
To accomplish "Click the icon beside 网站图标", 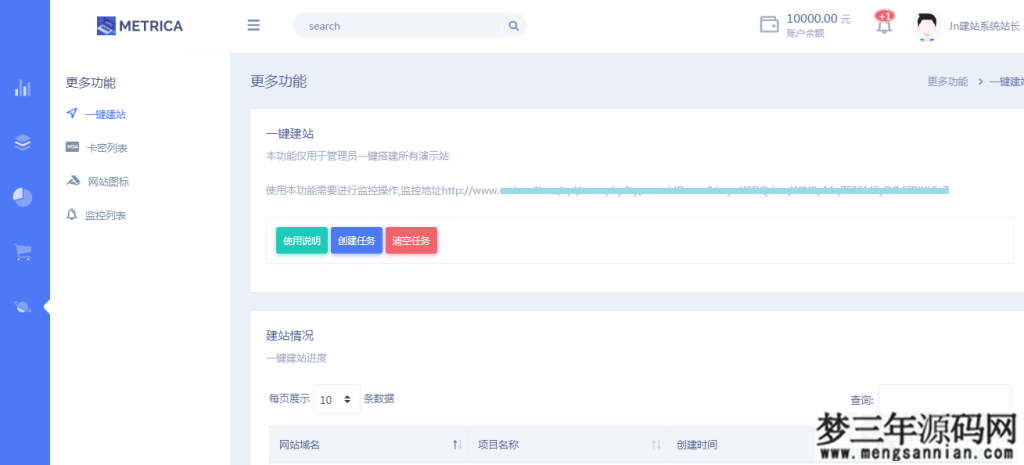I will pos(73,181).
